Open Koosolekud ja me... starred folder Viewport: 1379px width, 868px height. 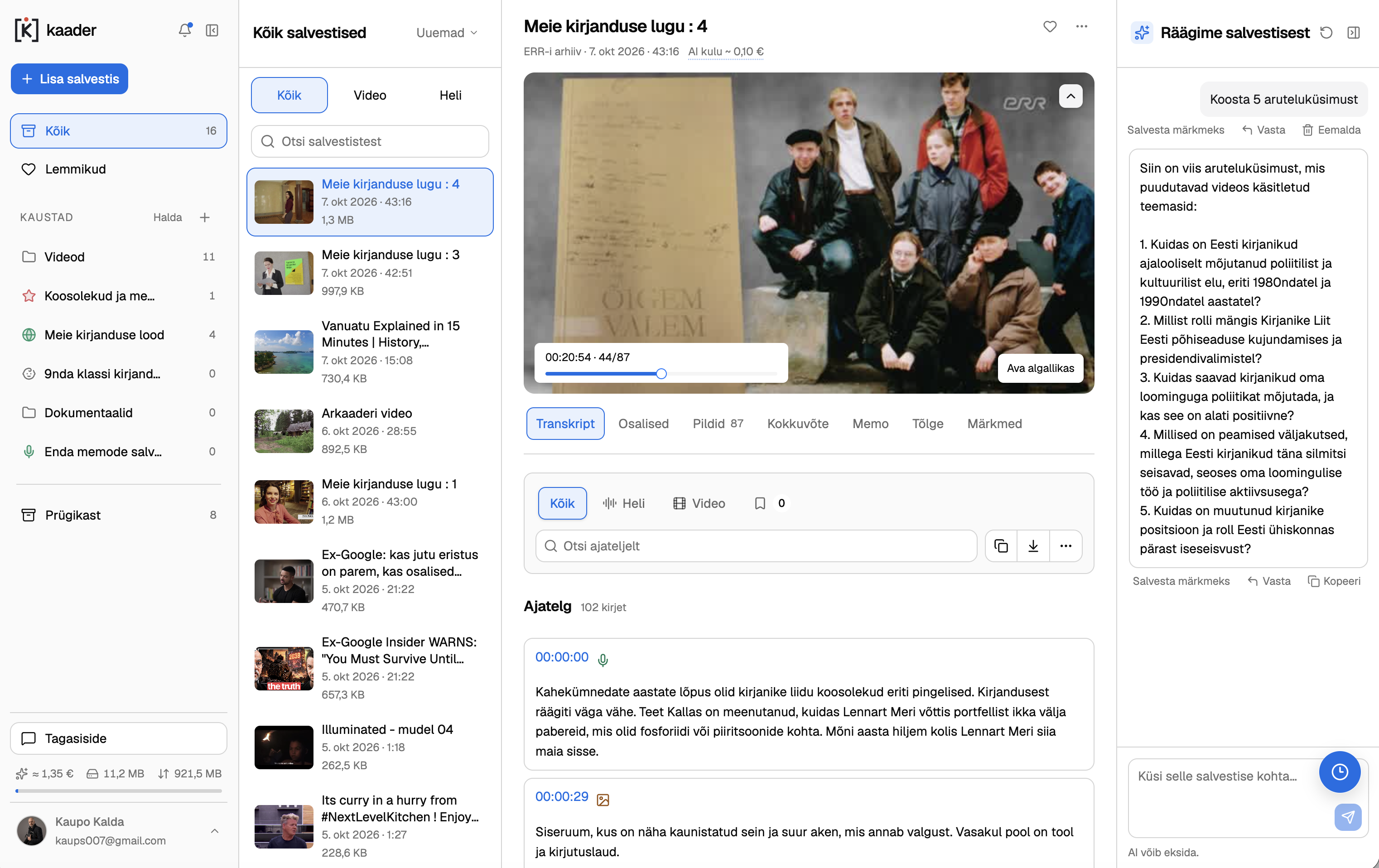pos(119,296)
